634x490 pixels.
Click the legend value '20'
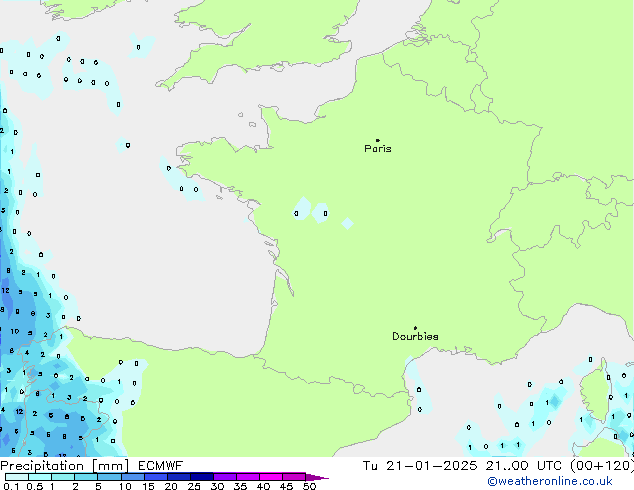pos(171,486)
